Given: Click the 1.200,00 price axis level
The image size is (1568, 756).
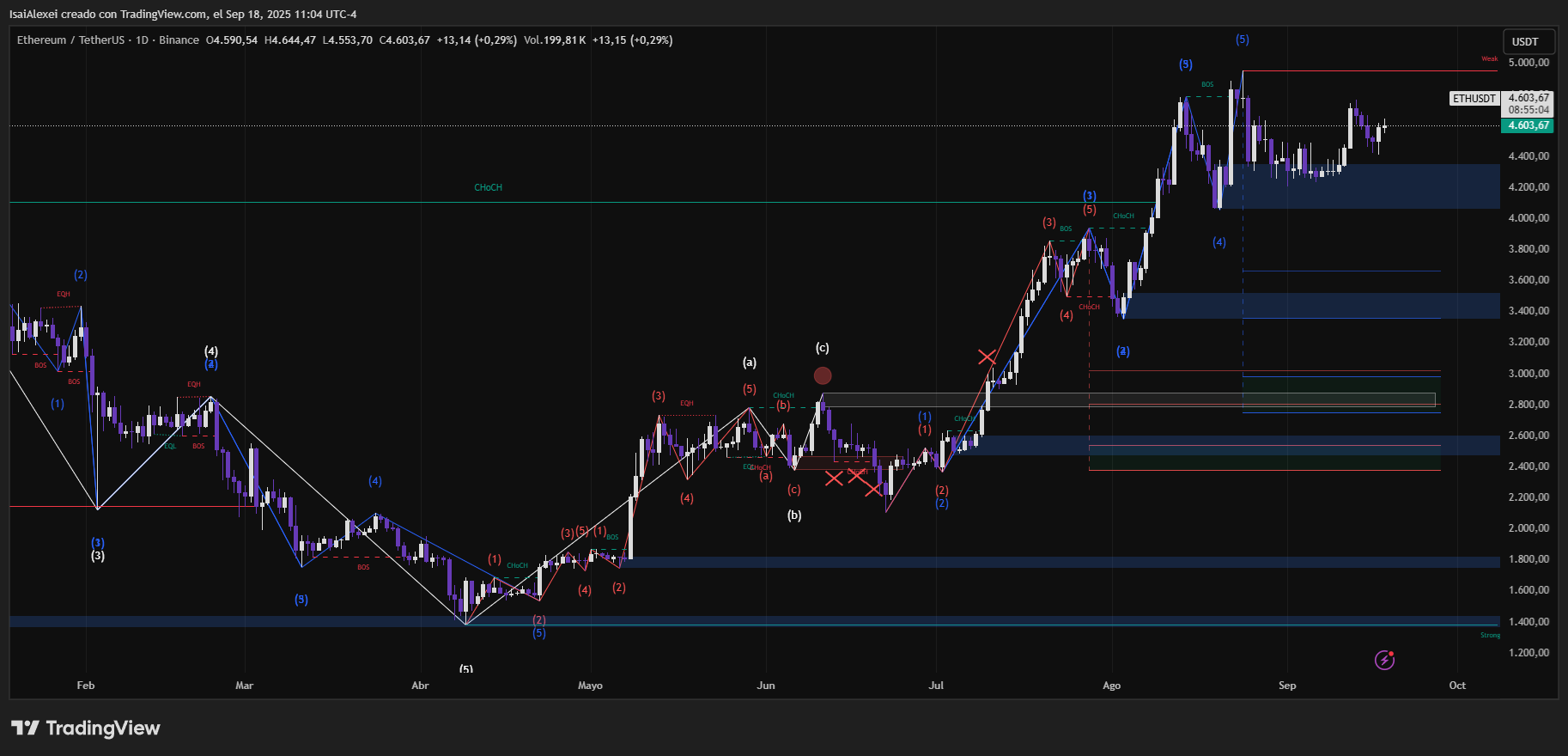Looking at the screenshot, I should [1528, 653].
